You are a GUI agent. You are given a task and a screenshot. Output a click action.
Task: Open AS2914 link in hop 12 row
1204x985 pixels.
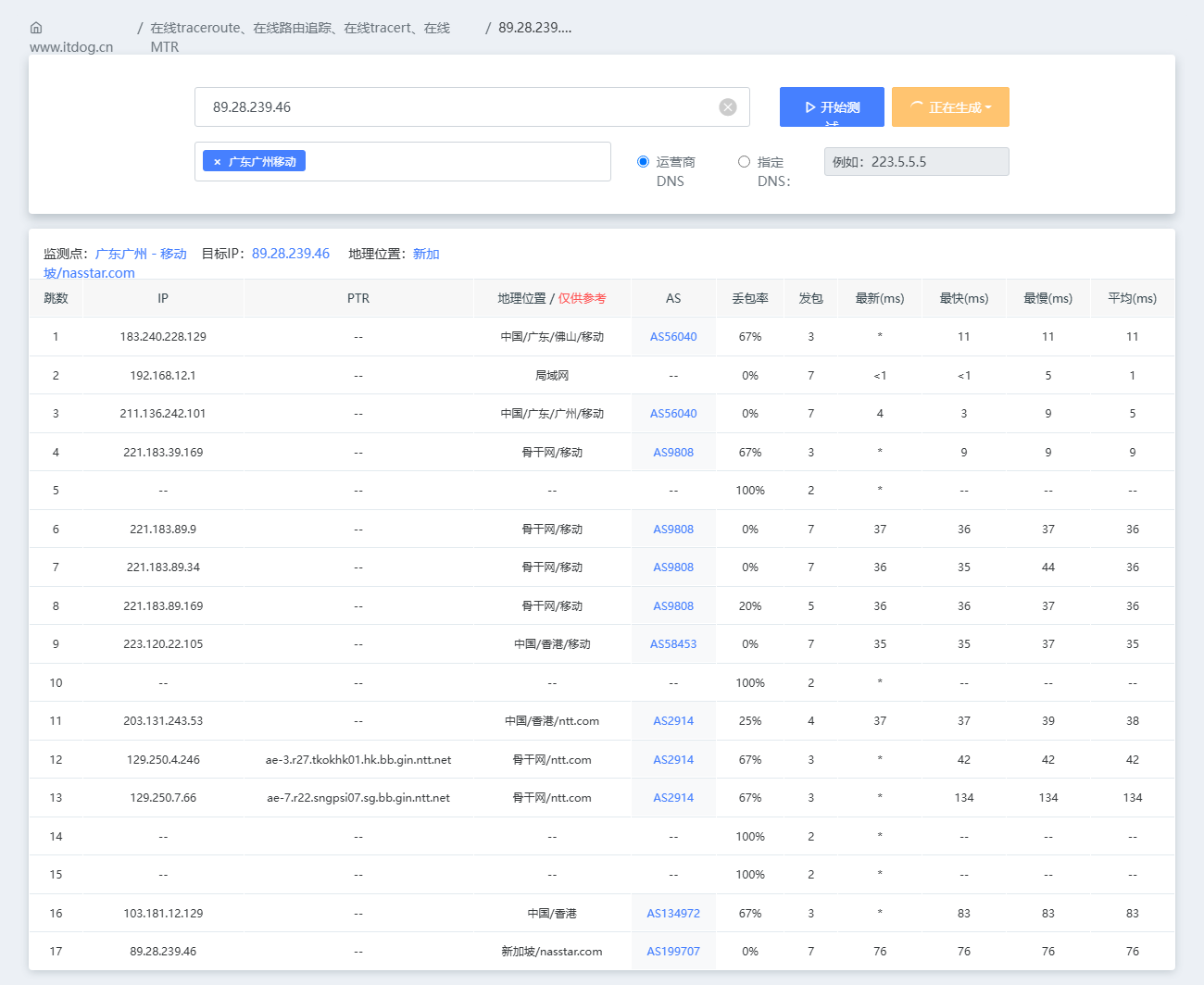[673, 760]
